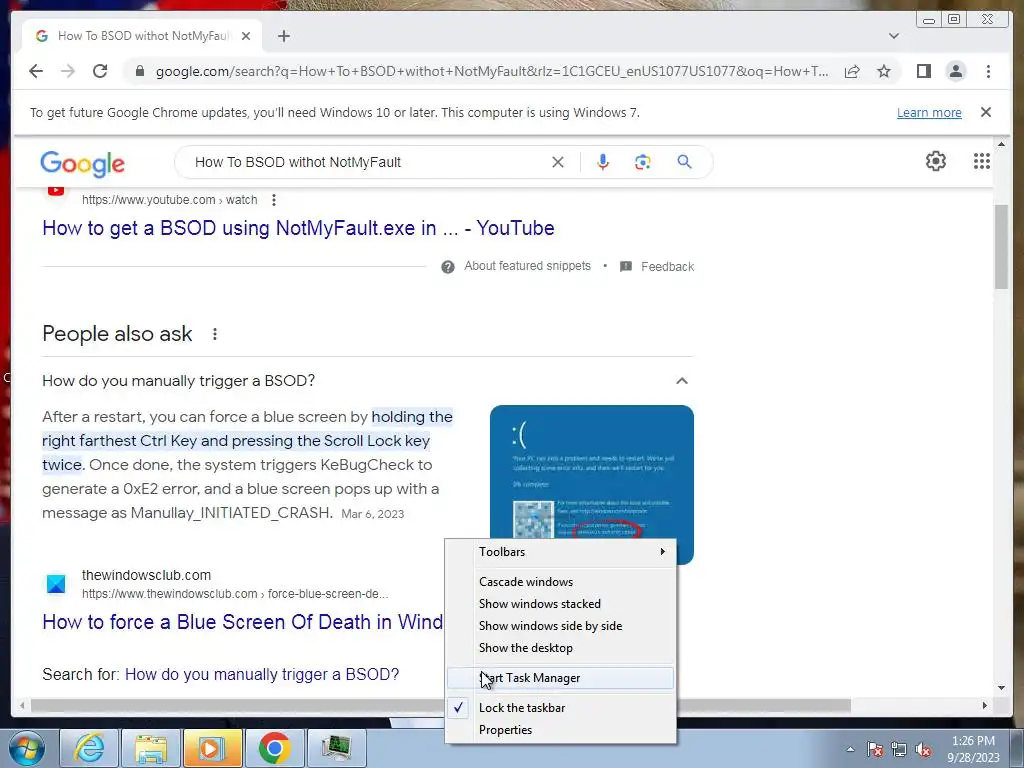Open options dots beside People also ask
Image resolution: width=1024 pixels, height=768 pixels.
pos(214,334)
